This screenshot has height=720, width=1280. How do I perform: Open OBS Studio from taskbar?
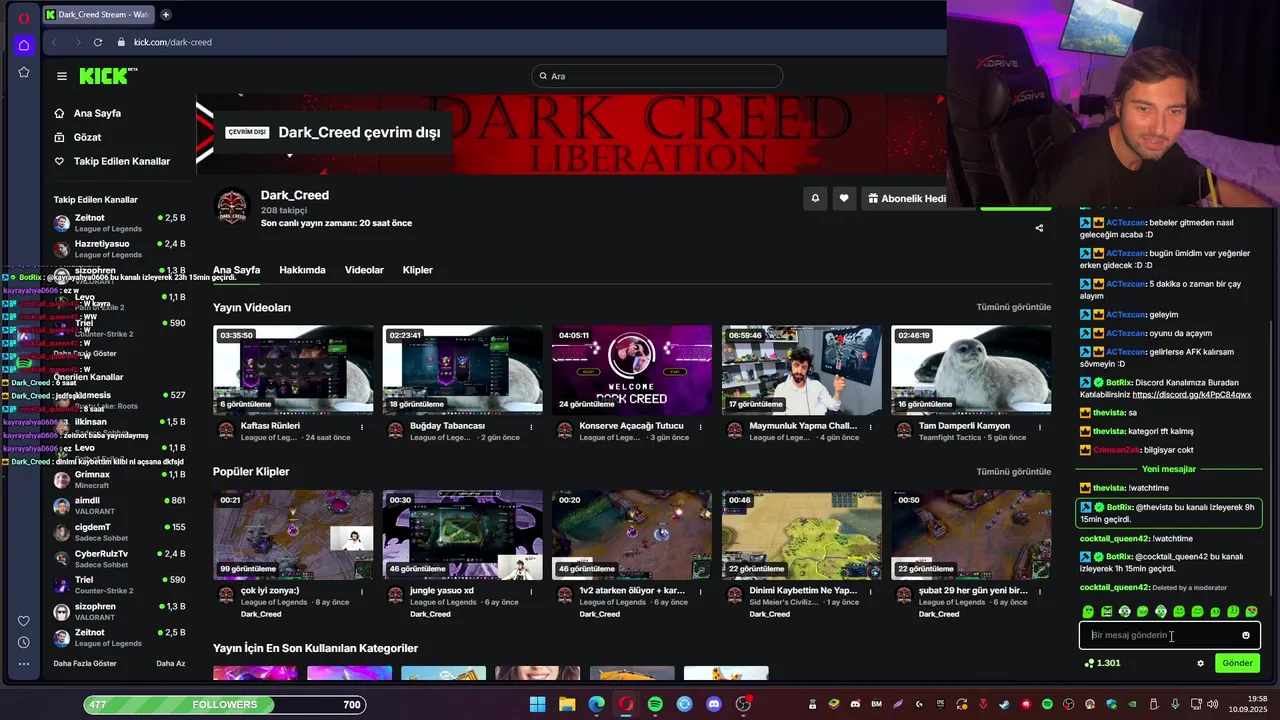[743, 704]
